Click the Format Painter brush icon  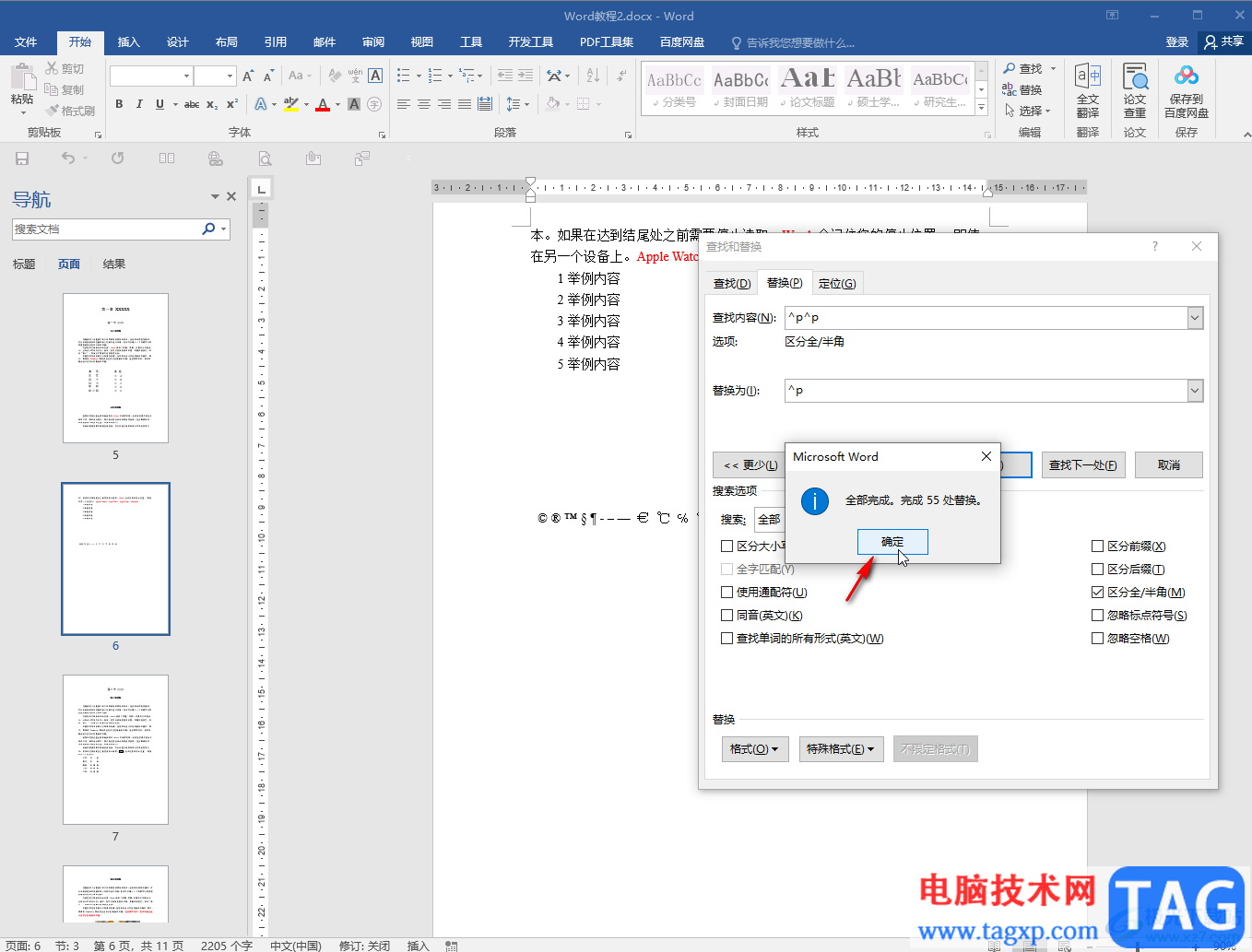point(53,111)
